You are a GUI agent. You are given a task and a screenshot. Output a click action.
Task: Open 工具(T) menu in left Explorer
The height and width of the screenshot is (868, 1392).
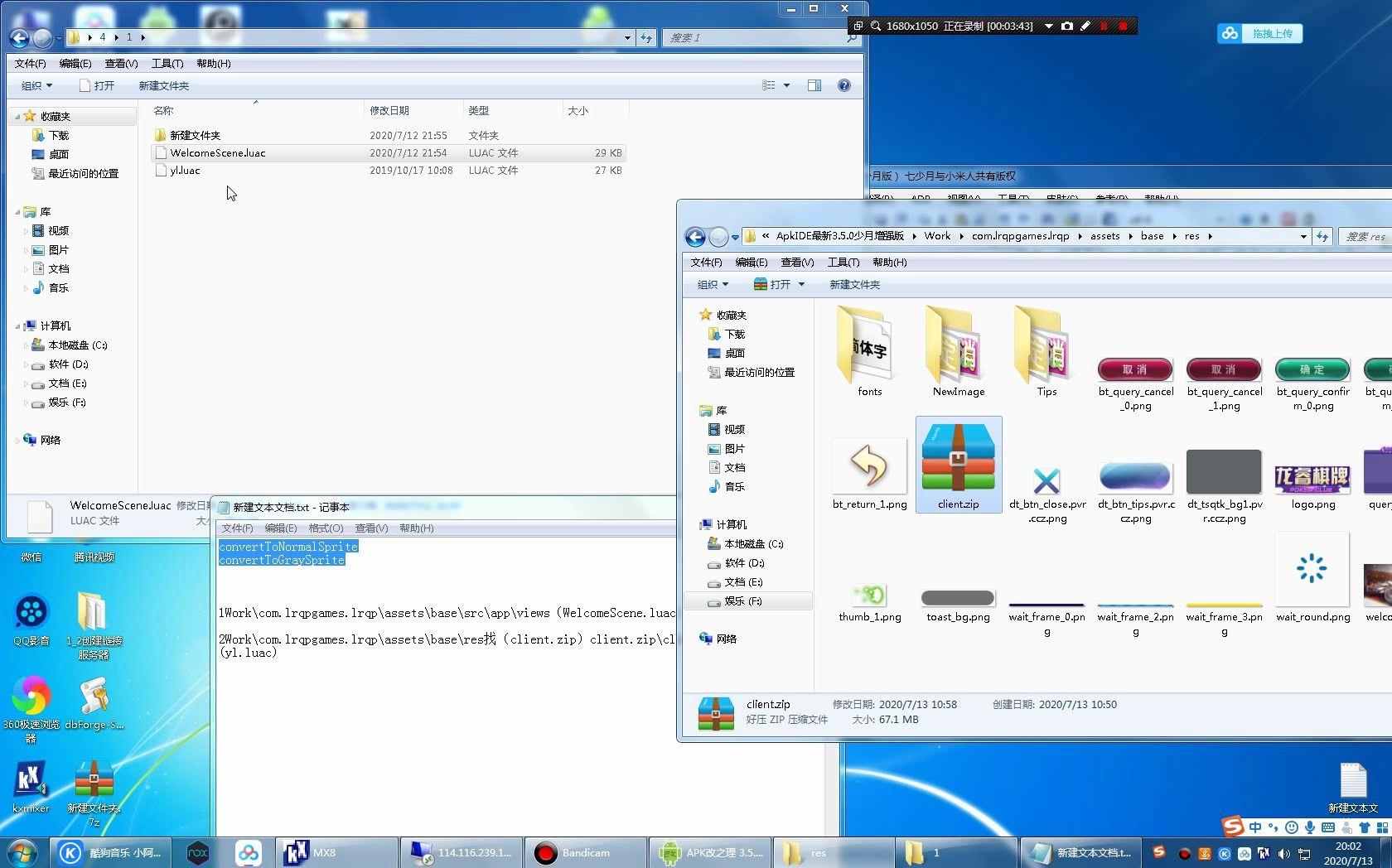[167, 64]
